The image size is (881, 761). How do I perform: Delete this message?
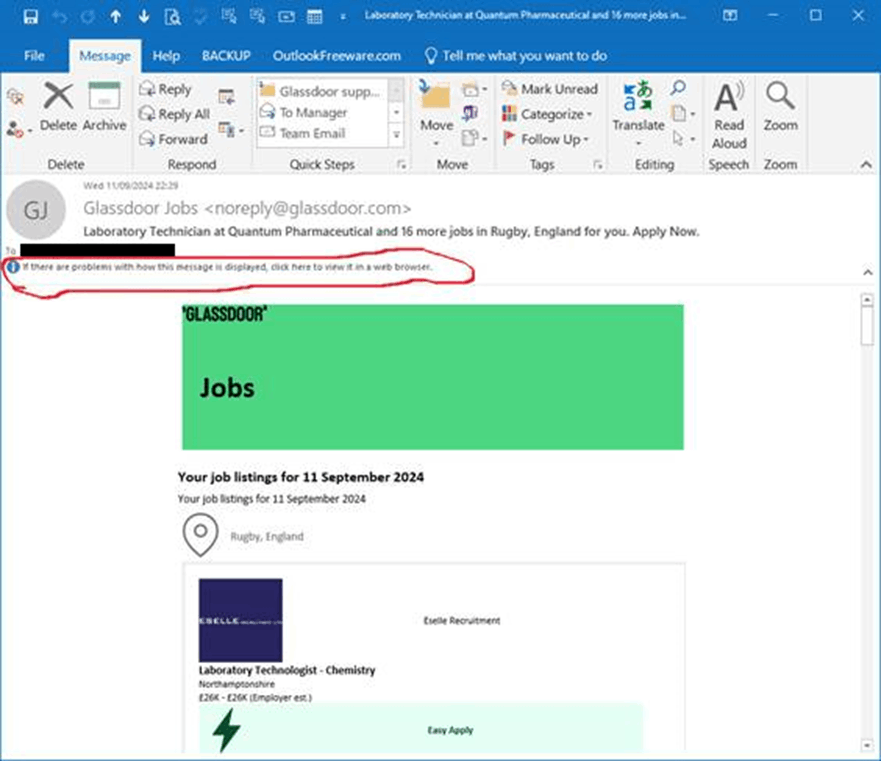(58, 107)
